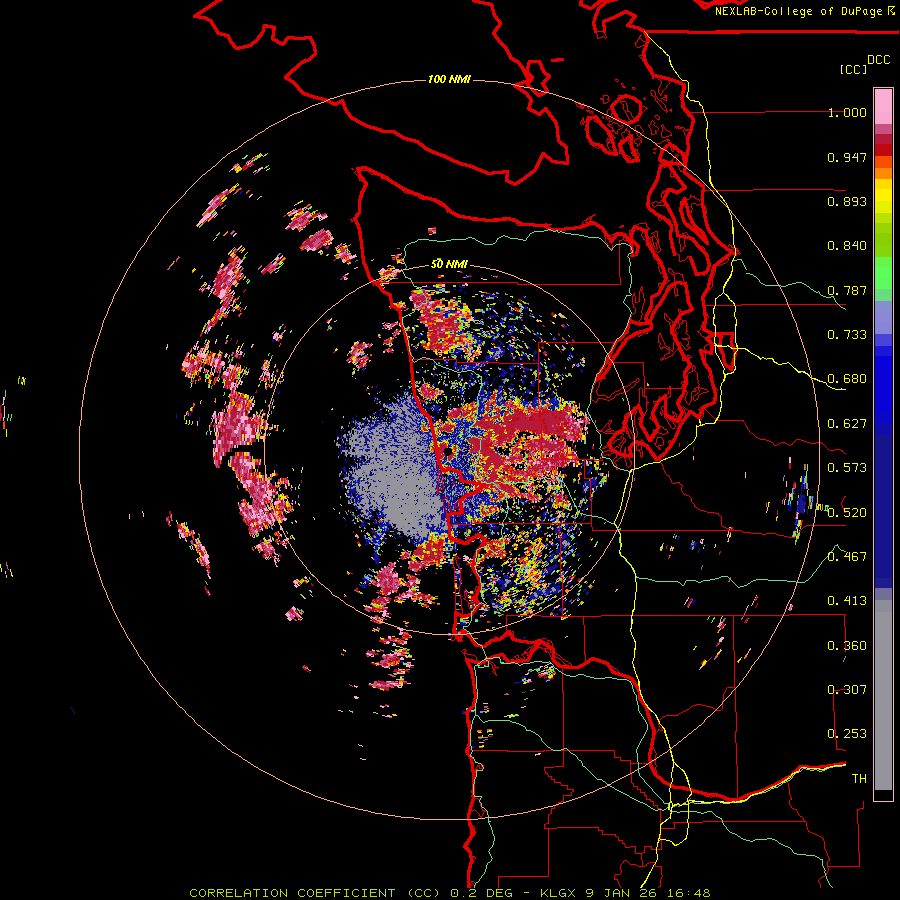This screenshot has height=900, width=900.
Task: Click the 0.520 colorbar value
Action: [847, 513]
